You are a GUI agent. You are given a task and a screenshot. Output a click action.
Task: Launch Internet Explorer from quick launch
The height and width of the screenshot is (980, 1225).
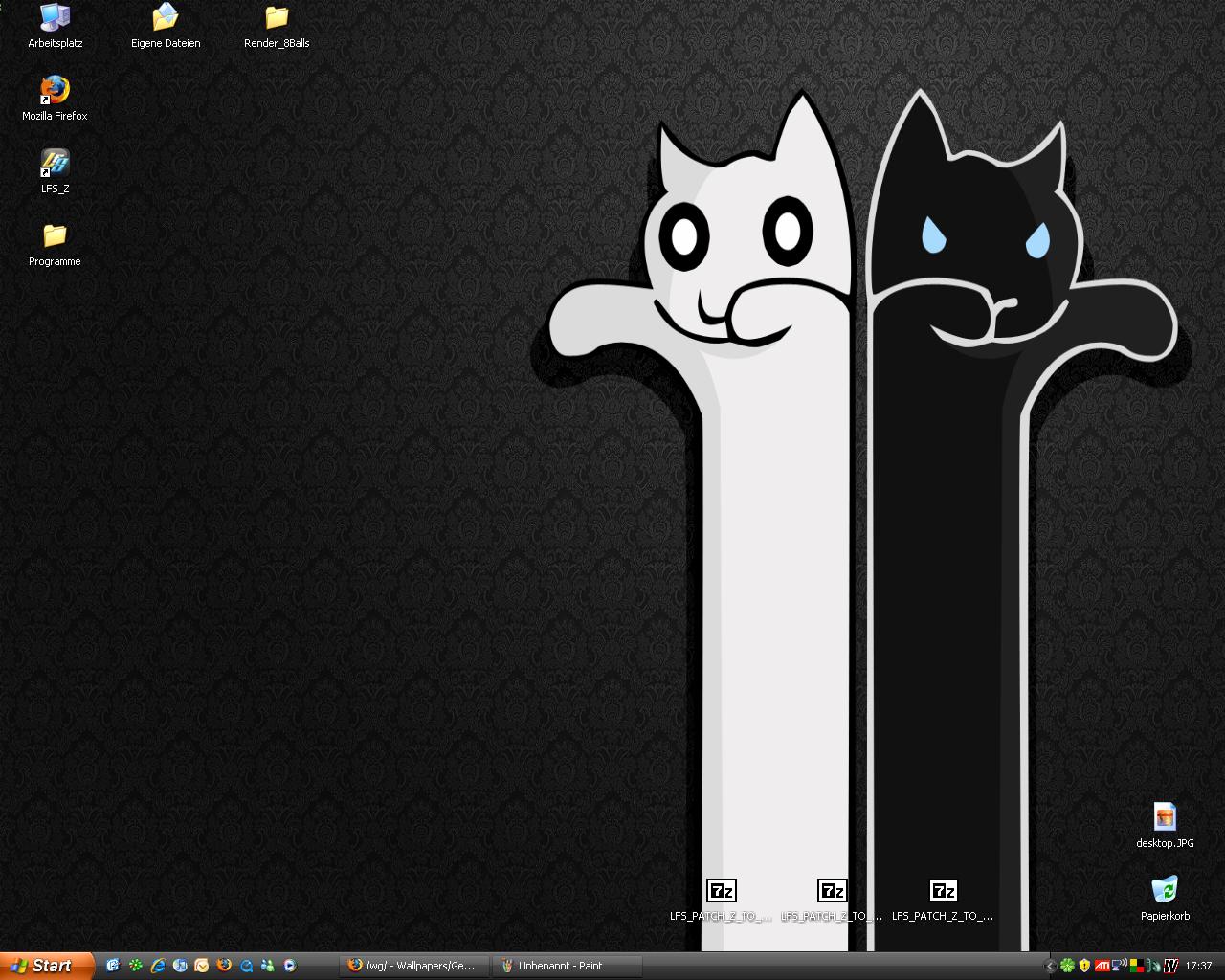pos(158,966)
